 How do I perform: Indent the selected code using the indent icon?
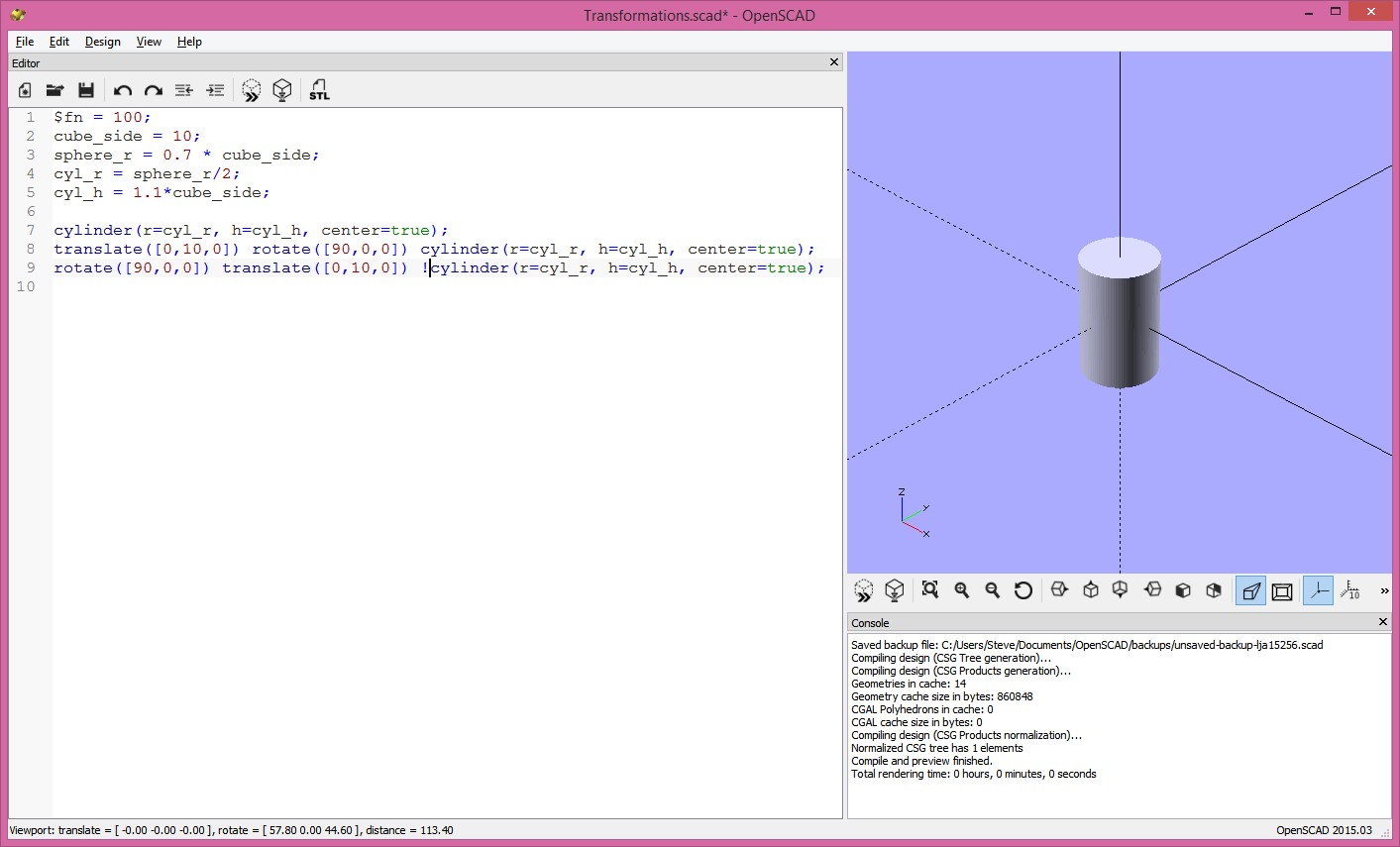(x=215, y=90)
